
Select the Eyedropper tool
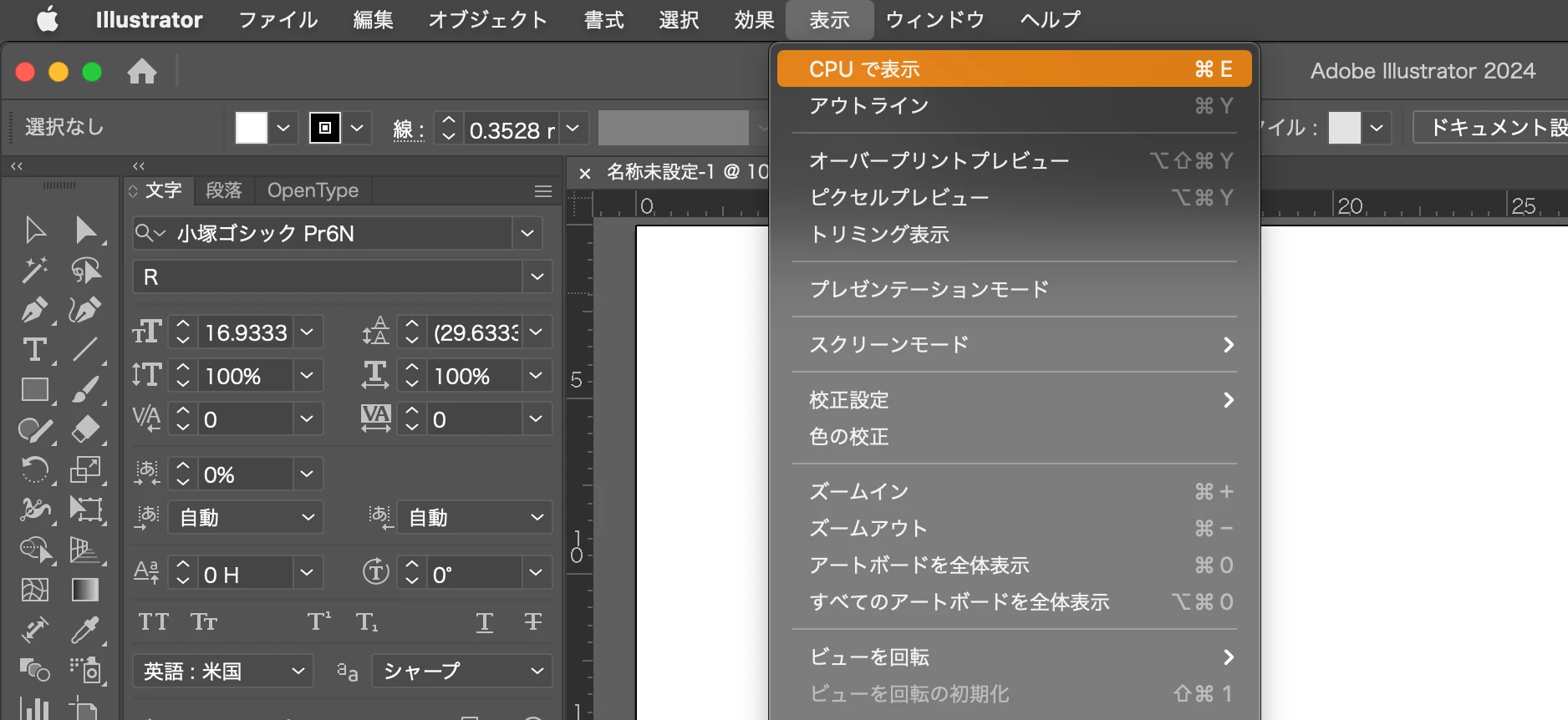click(85, 629)
